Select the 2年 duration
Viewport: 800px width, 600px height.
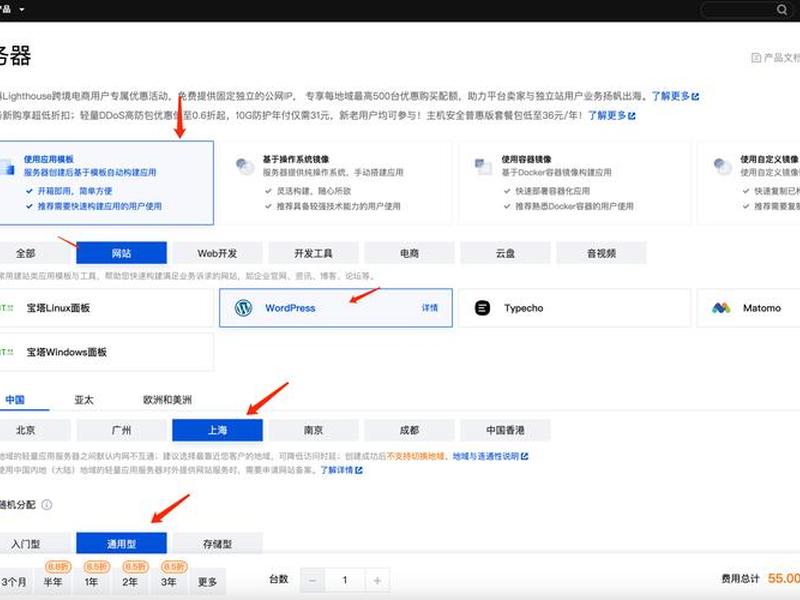pyautogui.click(x=130, y=582)
